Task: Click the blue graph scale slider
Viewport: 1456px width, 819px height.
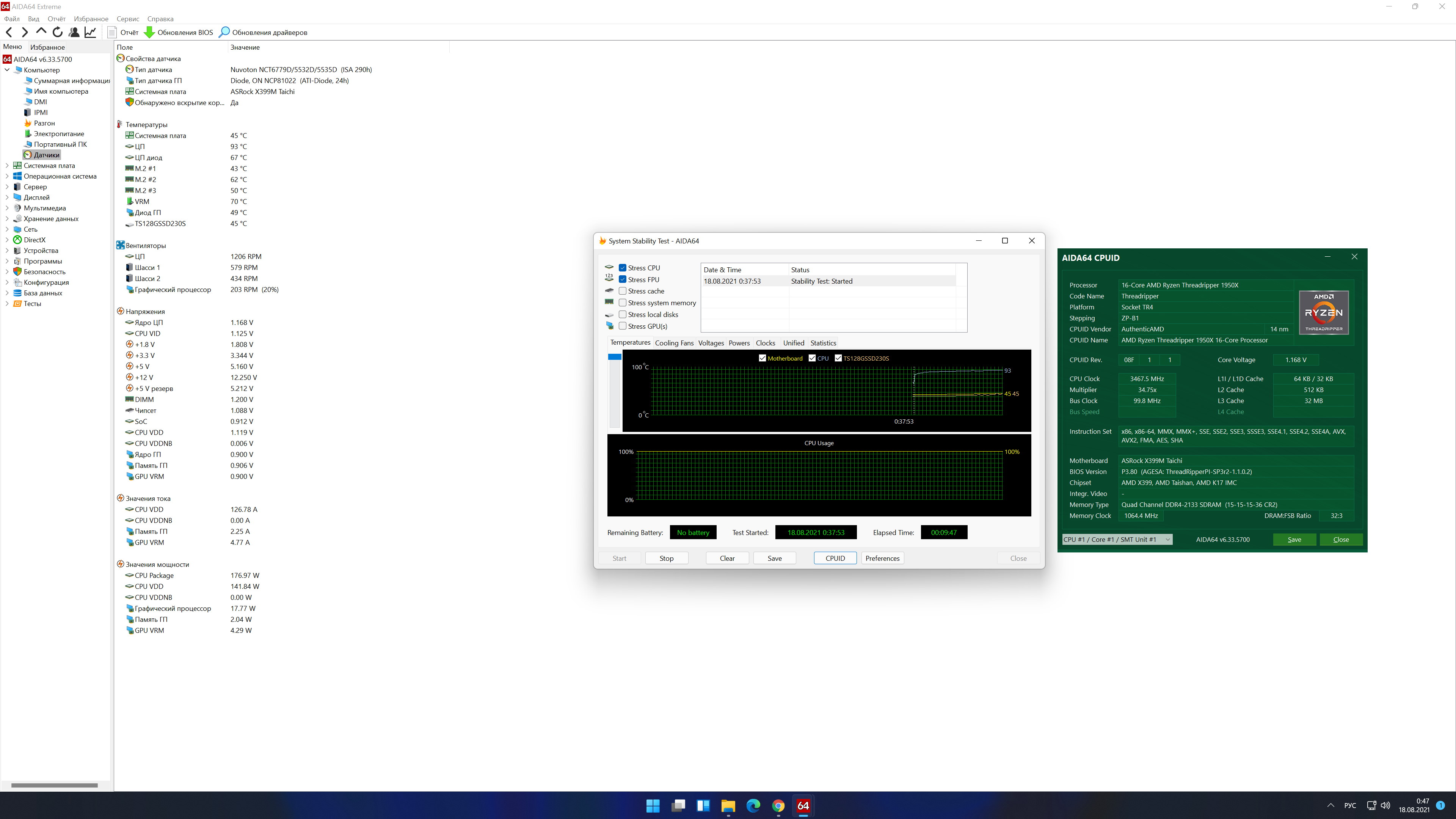Action: [614, 357]
